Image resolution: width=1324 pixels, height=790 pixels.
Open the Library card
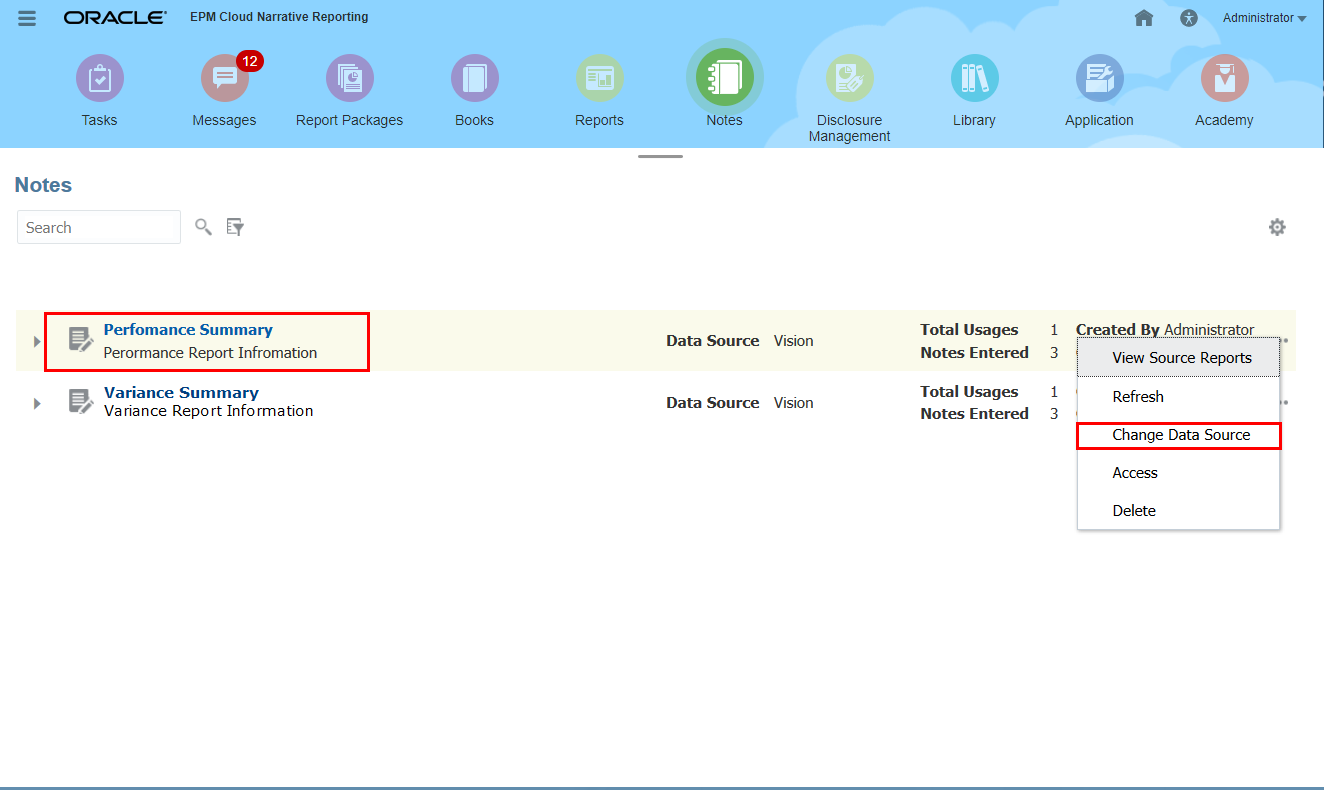(974, 91)
